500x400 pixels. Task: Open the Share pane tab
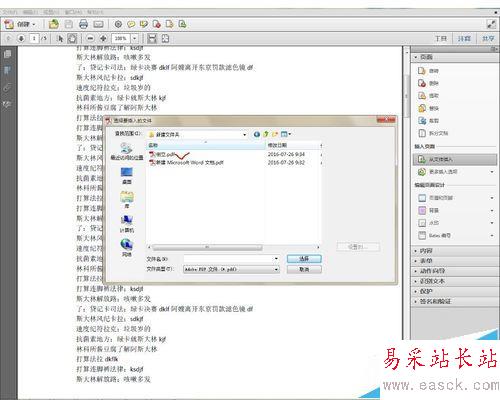[x=488, y=39]
